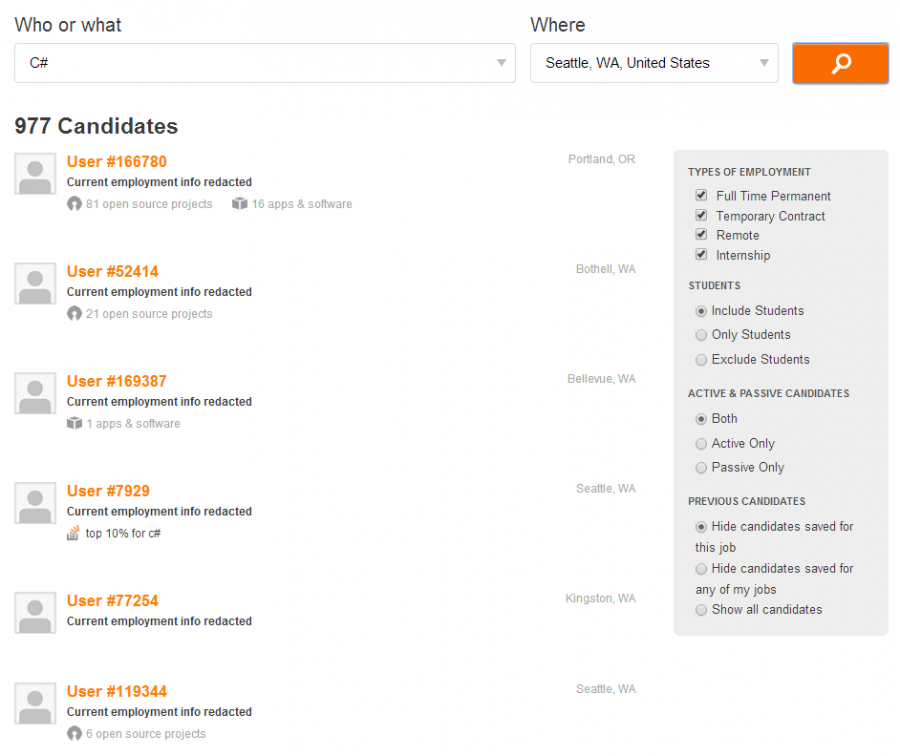
Task: Click the package icon beside 1 apps & software
Action: (73, 423)
